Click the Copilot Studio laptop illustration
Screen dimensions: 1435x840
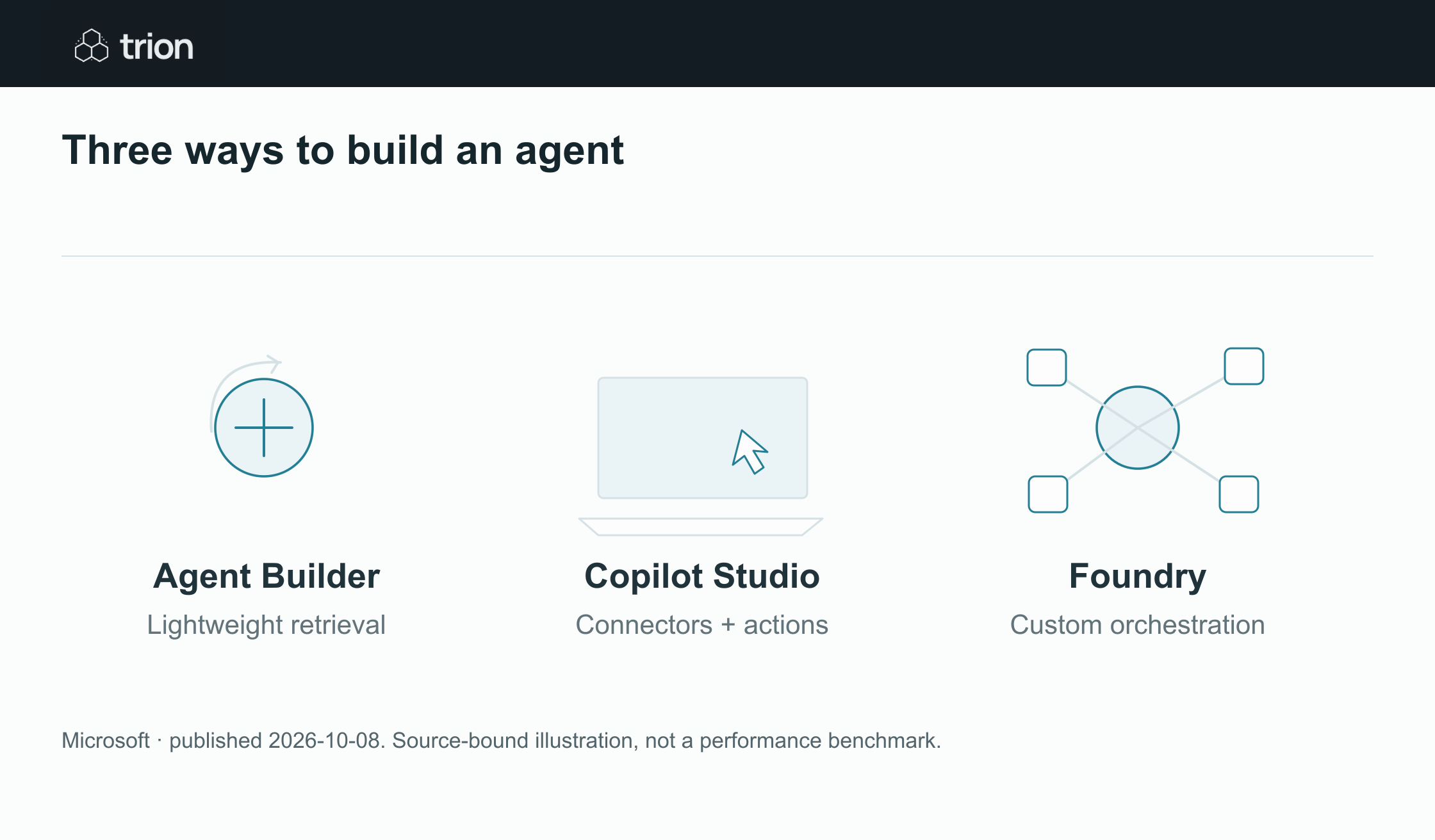pyautogui.click(x=701, y=456)
